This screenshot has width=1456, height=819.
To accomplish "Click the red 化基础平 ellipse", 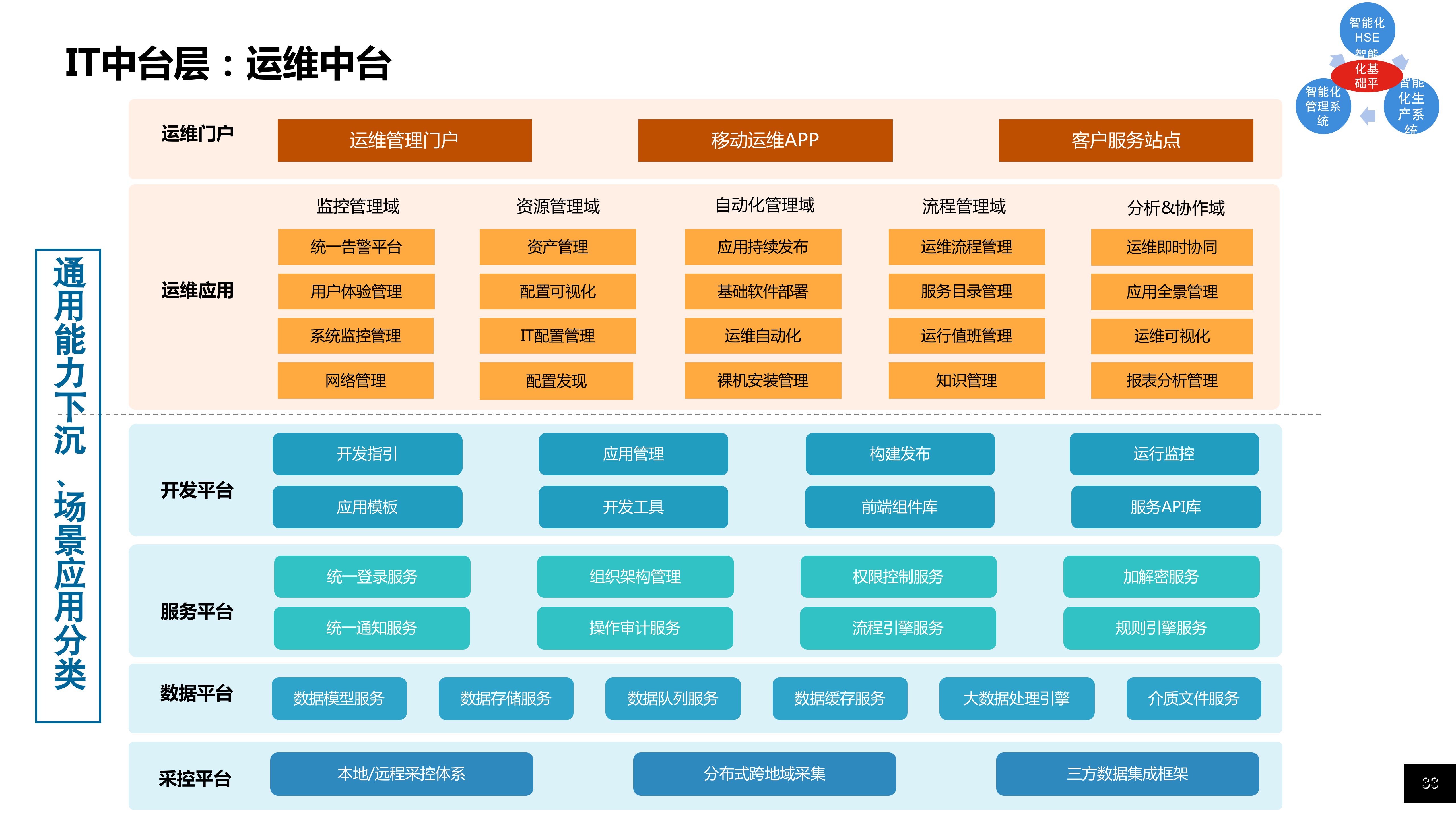I will pos(1367,76).
